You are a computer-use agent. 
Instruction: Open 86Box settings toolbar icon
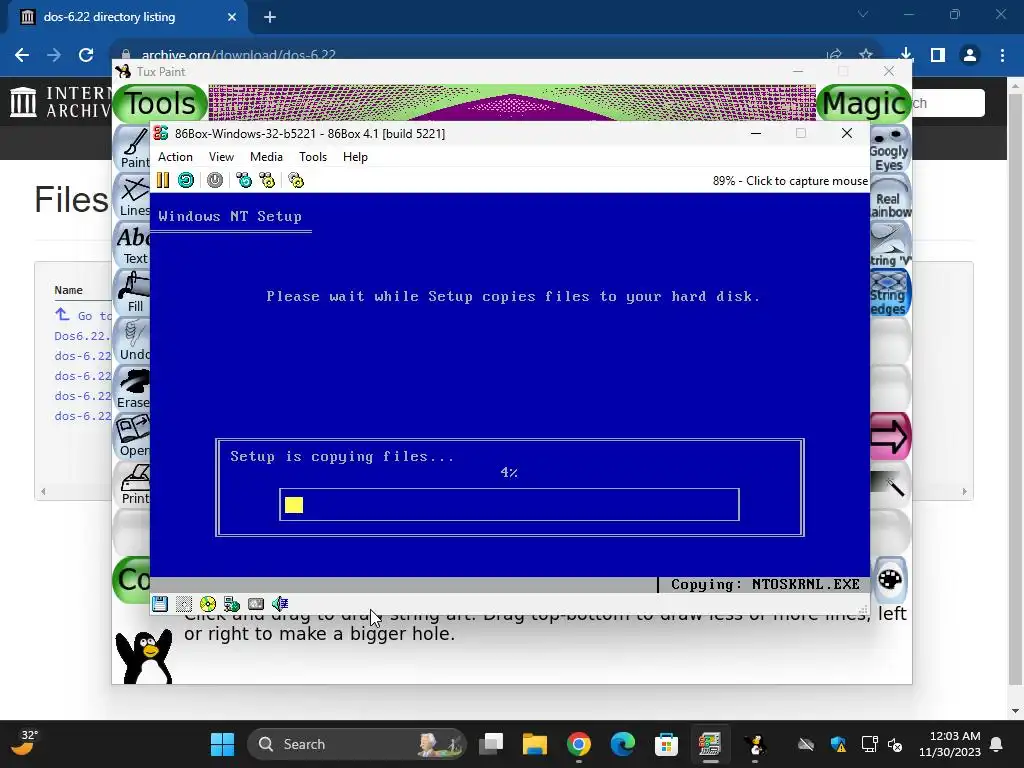click(296, 180)
